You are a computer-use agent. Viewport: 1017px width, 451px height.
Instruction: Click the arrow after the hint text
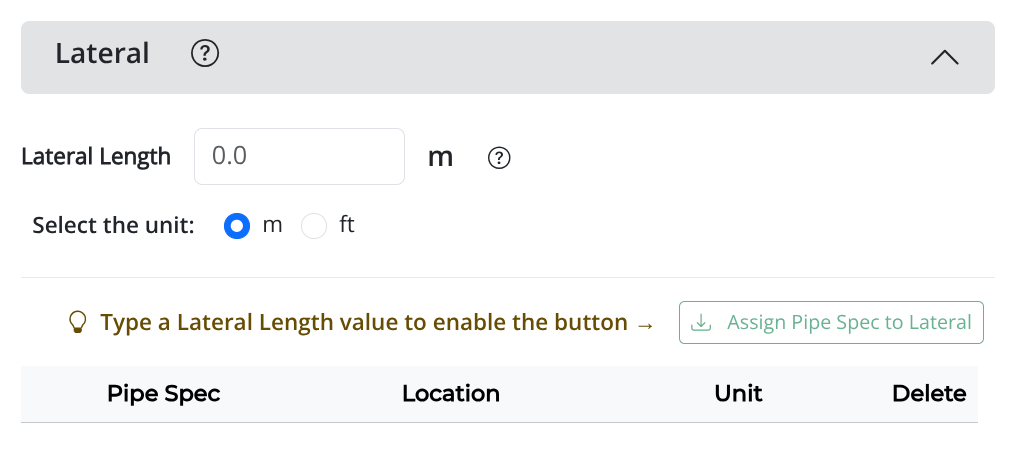pyautogui.click(x=645, y=323)
